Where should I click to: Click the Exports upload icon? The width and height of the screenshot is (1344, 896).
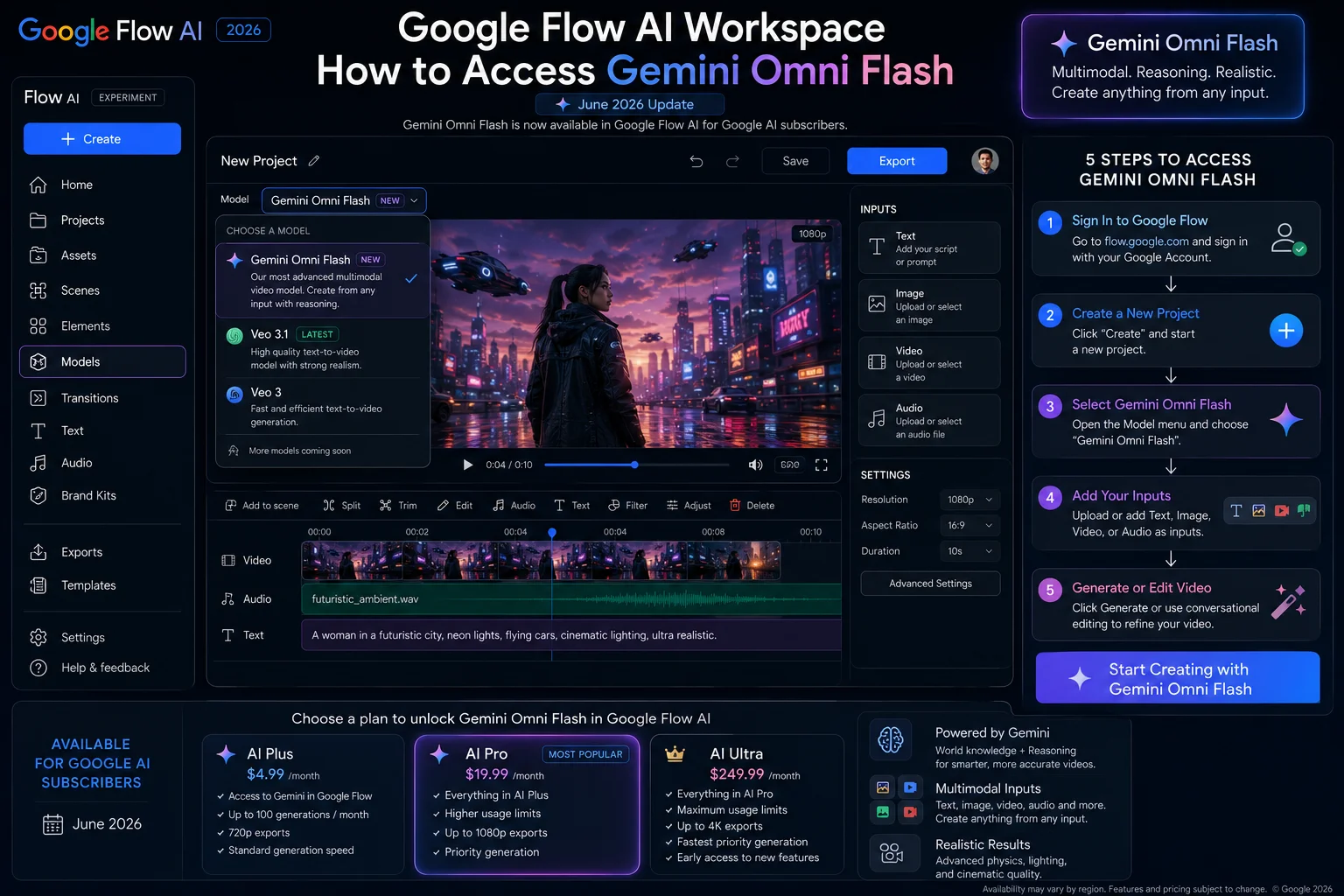pyautogui.click(x=38, y=552)
